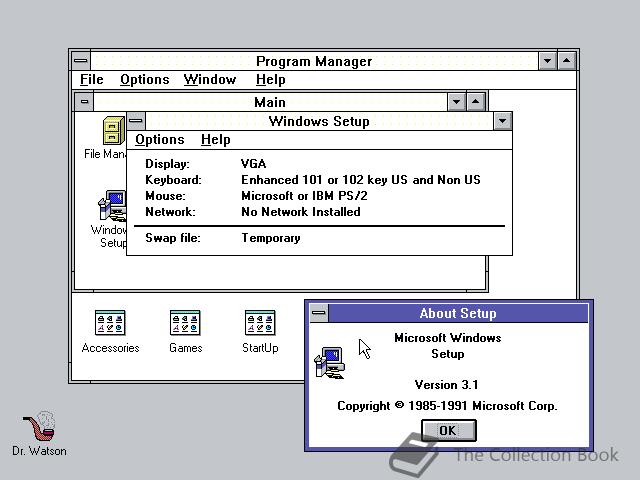Click 'Microsoft or IBM PS/2' mouse value
Viewport: 640px width, 480px height.
tap(304, 196)
